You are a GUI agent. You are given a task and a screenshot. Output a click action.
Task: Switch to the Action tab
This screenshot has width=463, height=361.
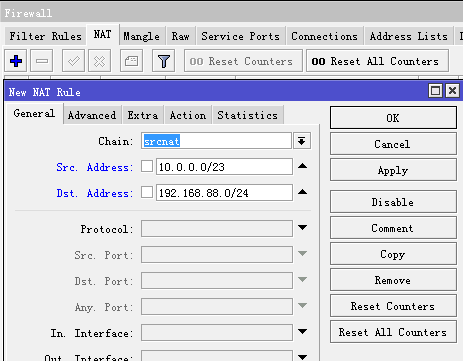[x=188, y=115]
